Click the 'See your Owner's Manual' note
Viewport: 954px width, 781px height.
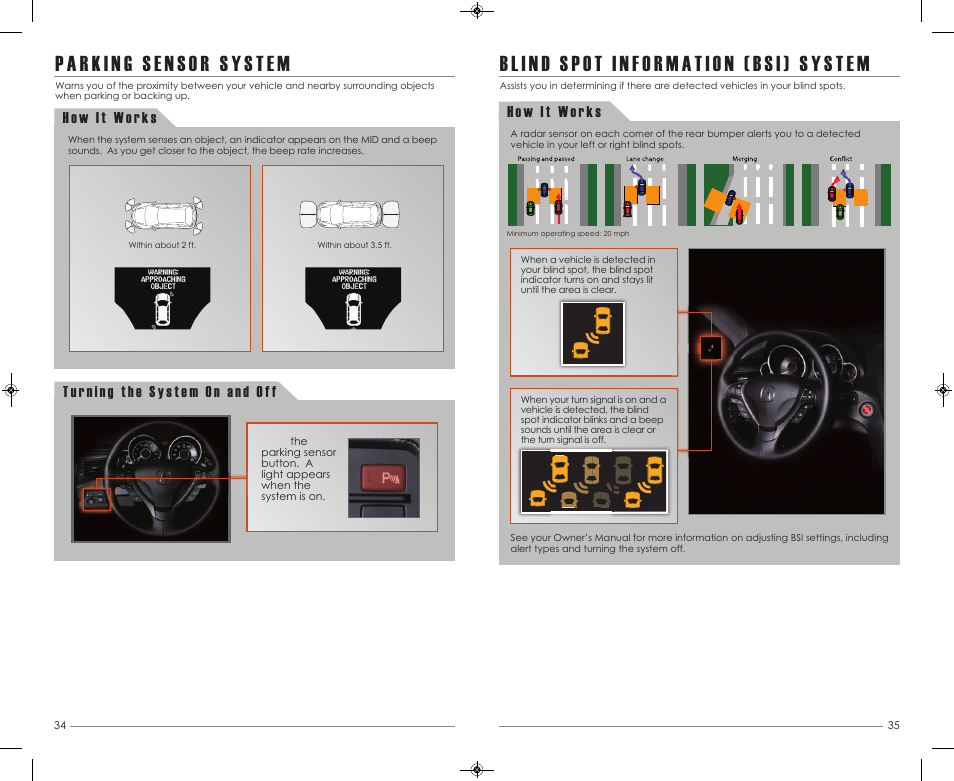[699, 543]
